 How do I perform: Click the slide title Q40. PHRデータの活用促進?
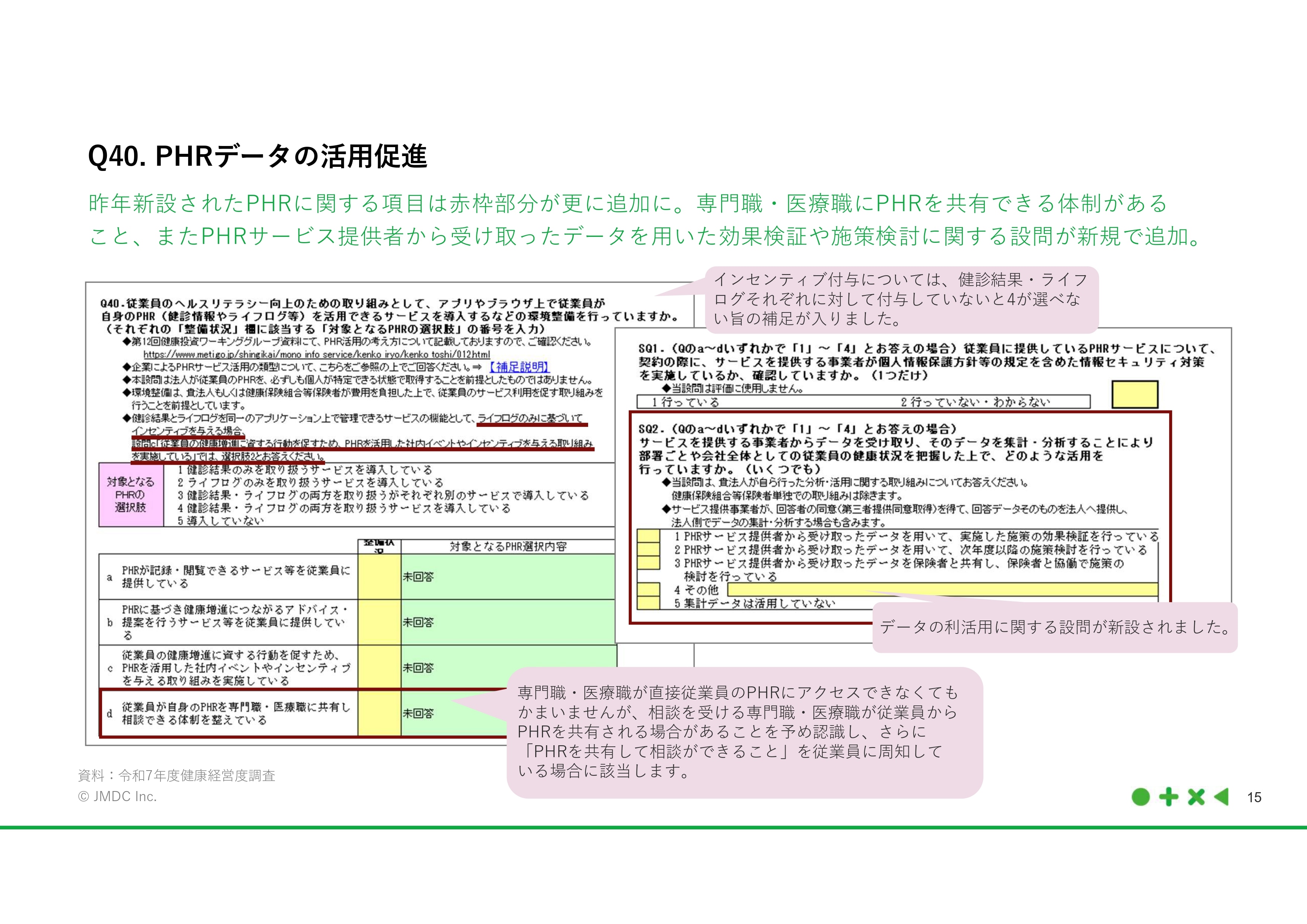click(257, 156)
